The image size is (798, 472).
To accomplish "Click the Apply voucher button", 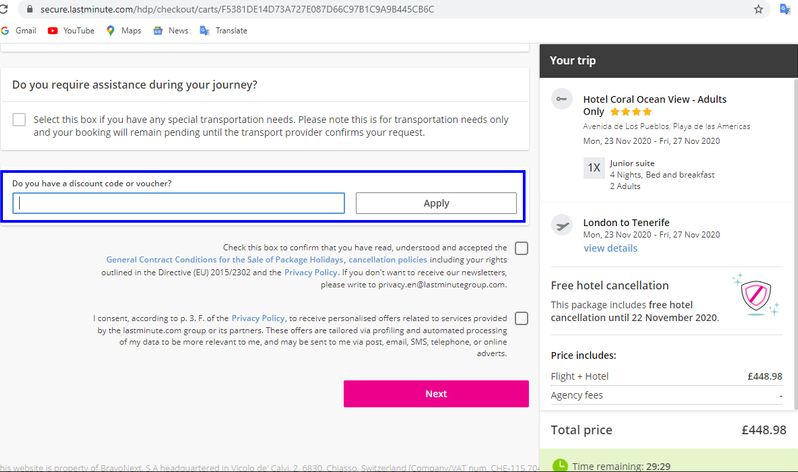I will pyautogui.click(x=436, y=203).
